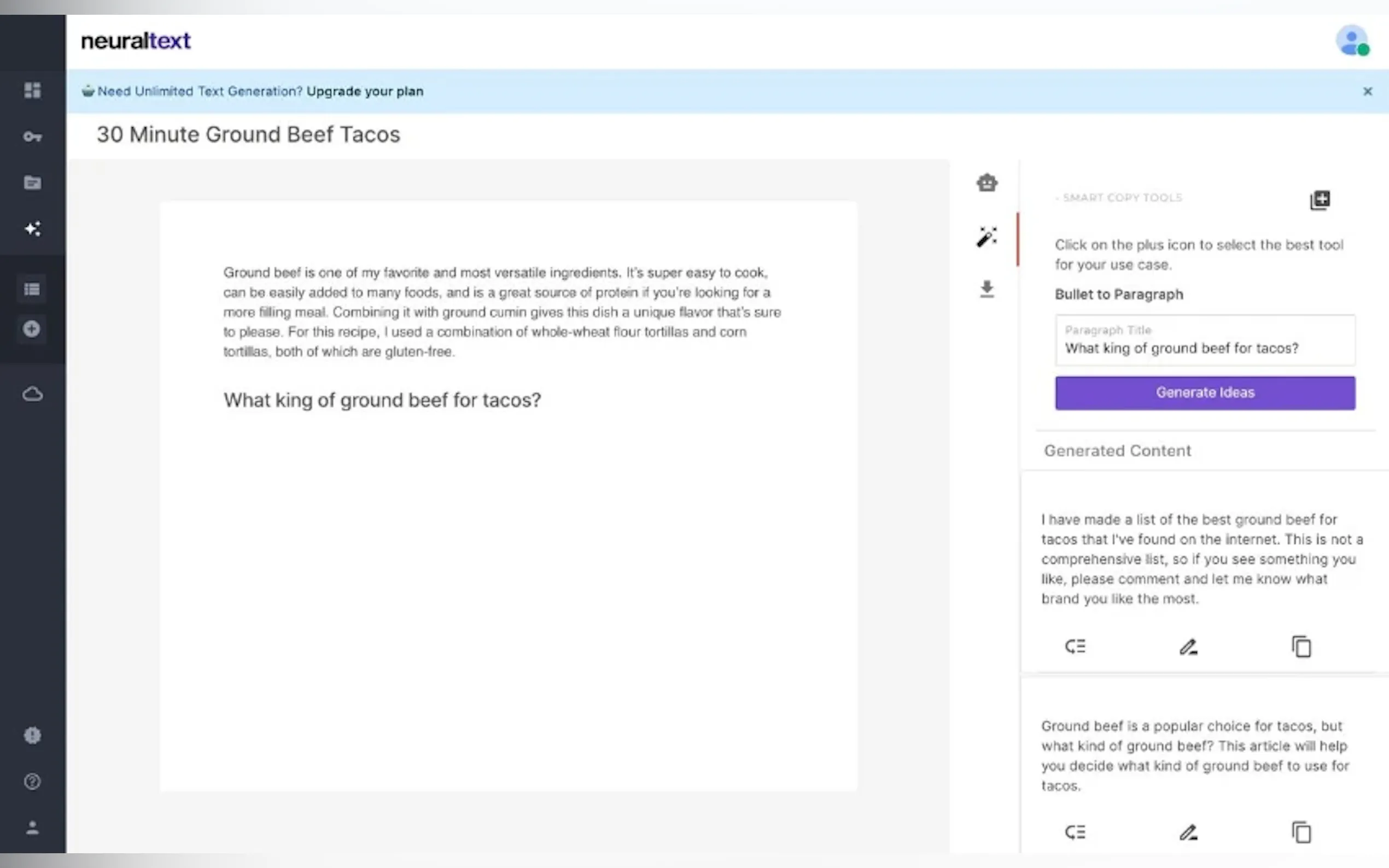Select the sparkle AI tools sidebar icon

tap(32, 228)
